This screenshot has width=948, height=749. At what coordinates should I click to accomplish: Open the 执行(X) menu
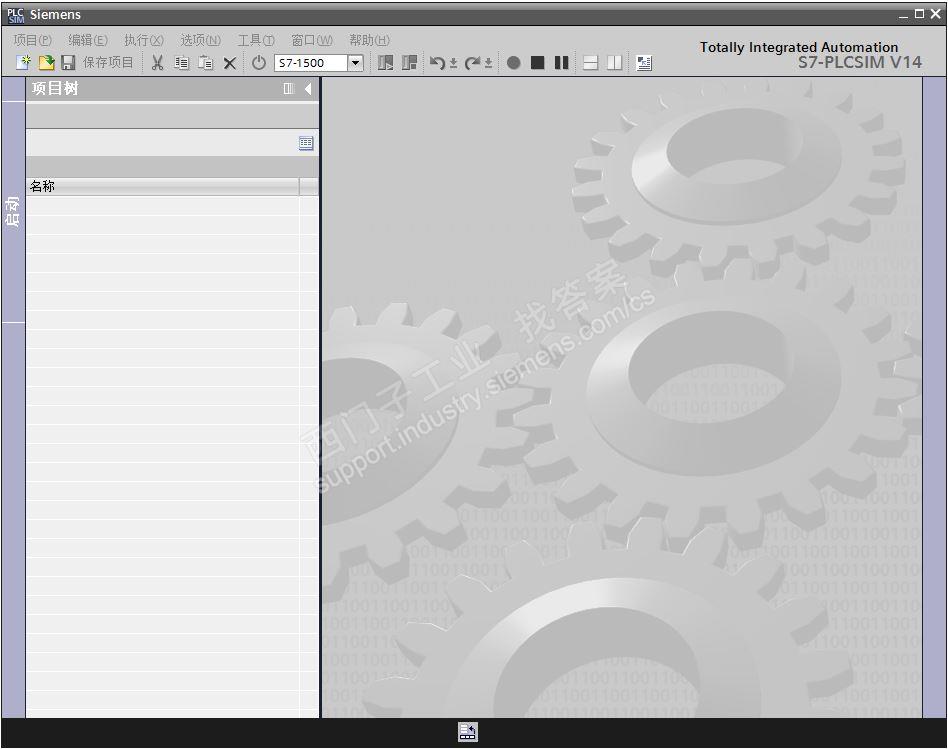click(x=144, y=40)
